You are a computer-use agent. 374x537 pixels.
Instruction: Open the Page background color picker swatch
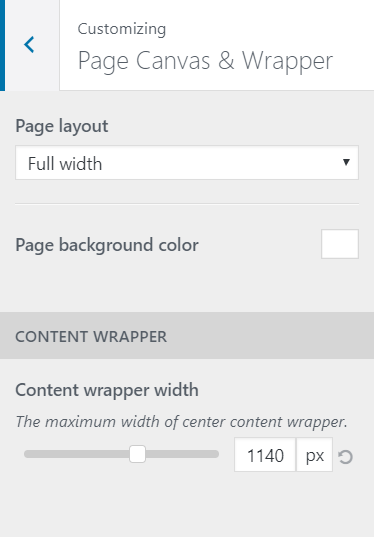340,244
